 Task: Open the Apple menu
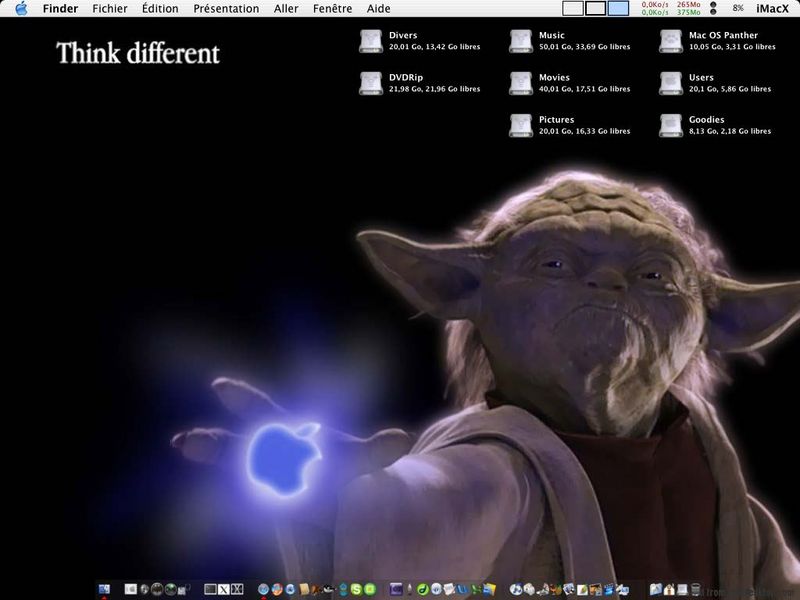[21, 8]
